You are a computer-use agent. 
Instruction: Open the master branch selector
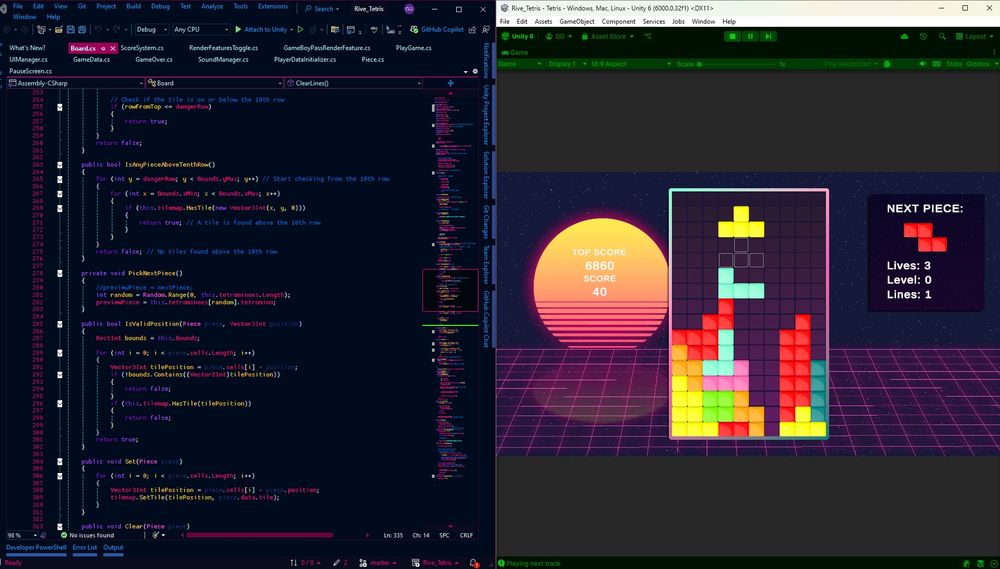[378, 563]
